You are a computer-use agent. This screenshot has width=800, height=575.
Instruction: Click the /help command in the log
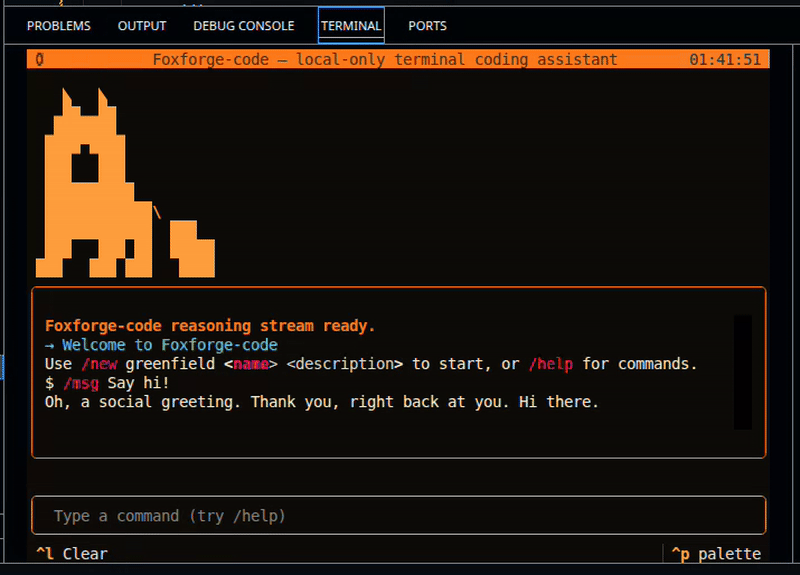coord(551,364)
